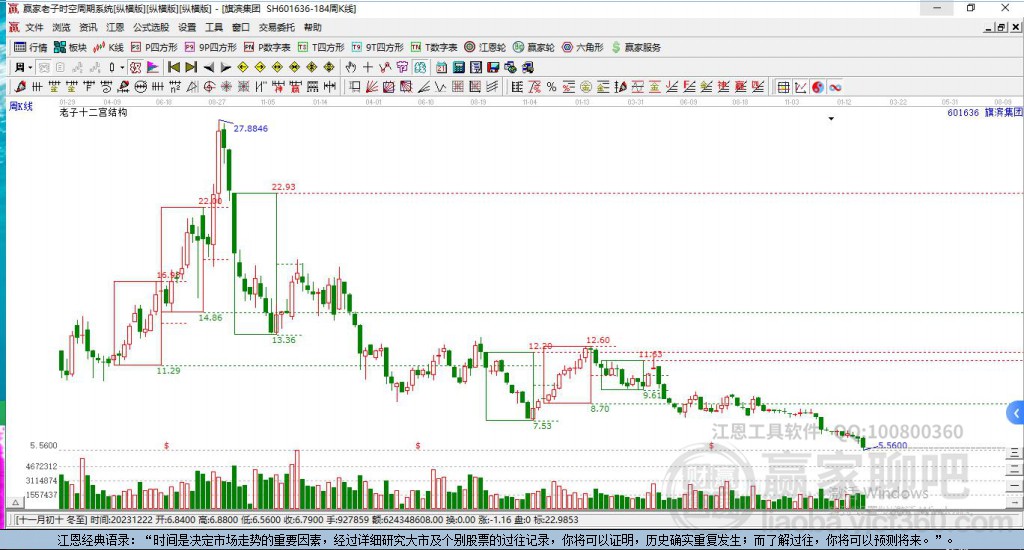1024x550 pixels.
Task: Click the radiating star lines icon
Action: point(226,87)
